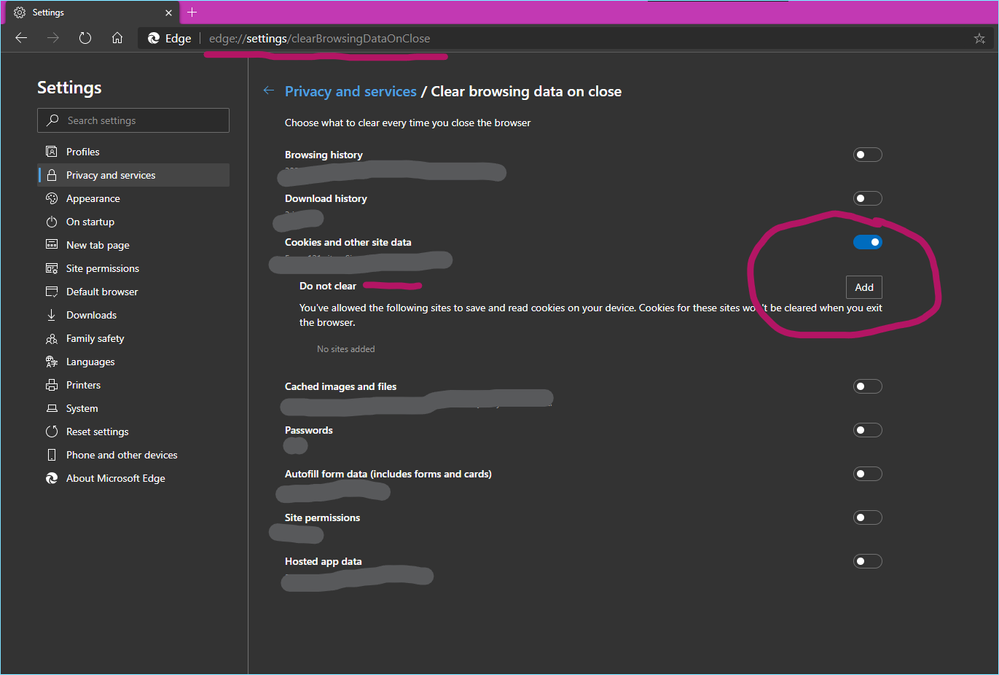Open sidebar Site permissions settings

(x=134, y=268)
